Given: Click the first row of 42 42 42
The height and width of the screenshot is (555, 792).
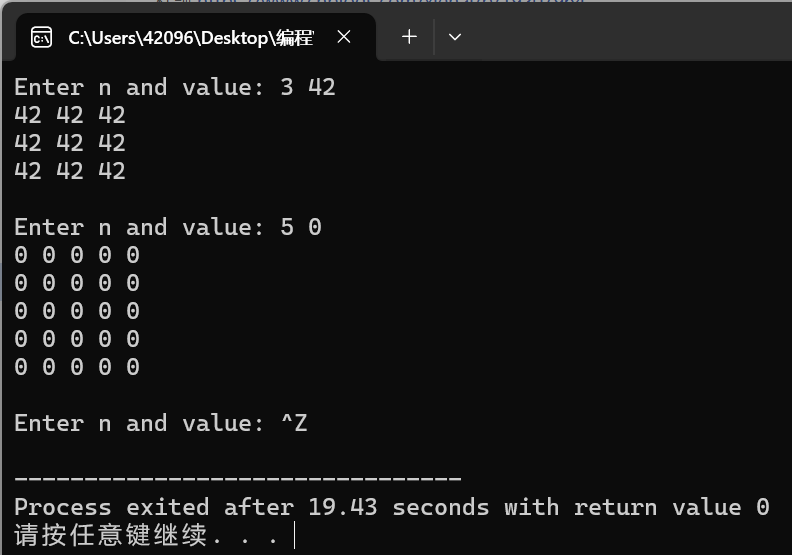Looking at the screenshot, I should click(x=70, y=115).
